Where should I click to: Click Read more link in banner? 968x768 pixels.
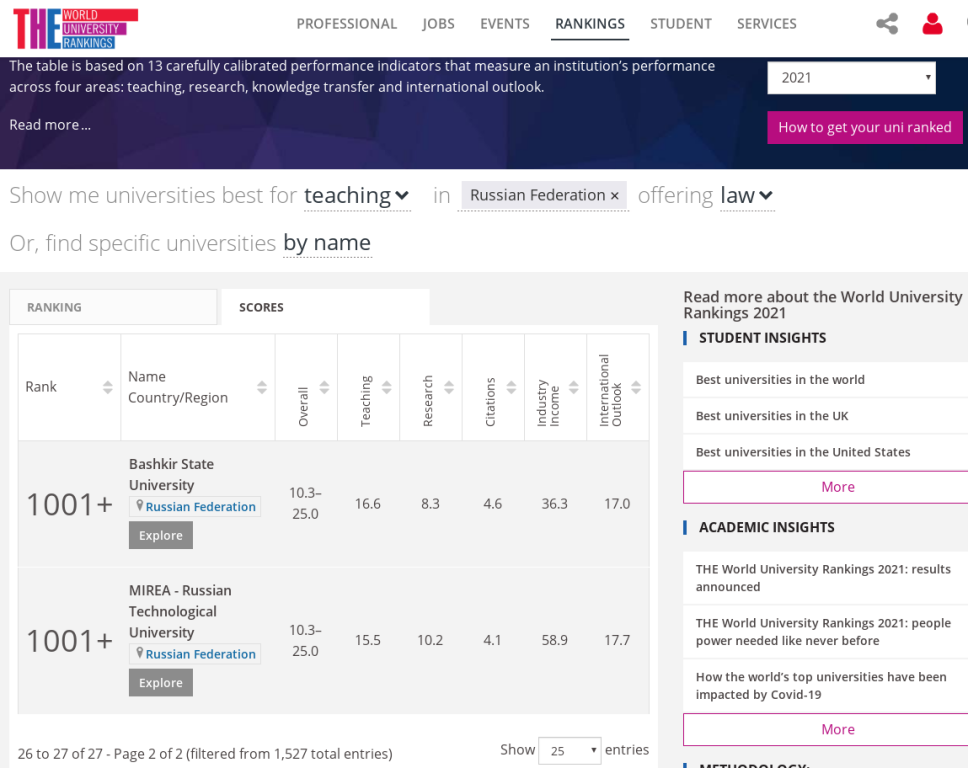pyautogui.click(x=49, y=125)
